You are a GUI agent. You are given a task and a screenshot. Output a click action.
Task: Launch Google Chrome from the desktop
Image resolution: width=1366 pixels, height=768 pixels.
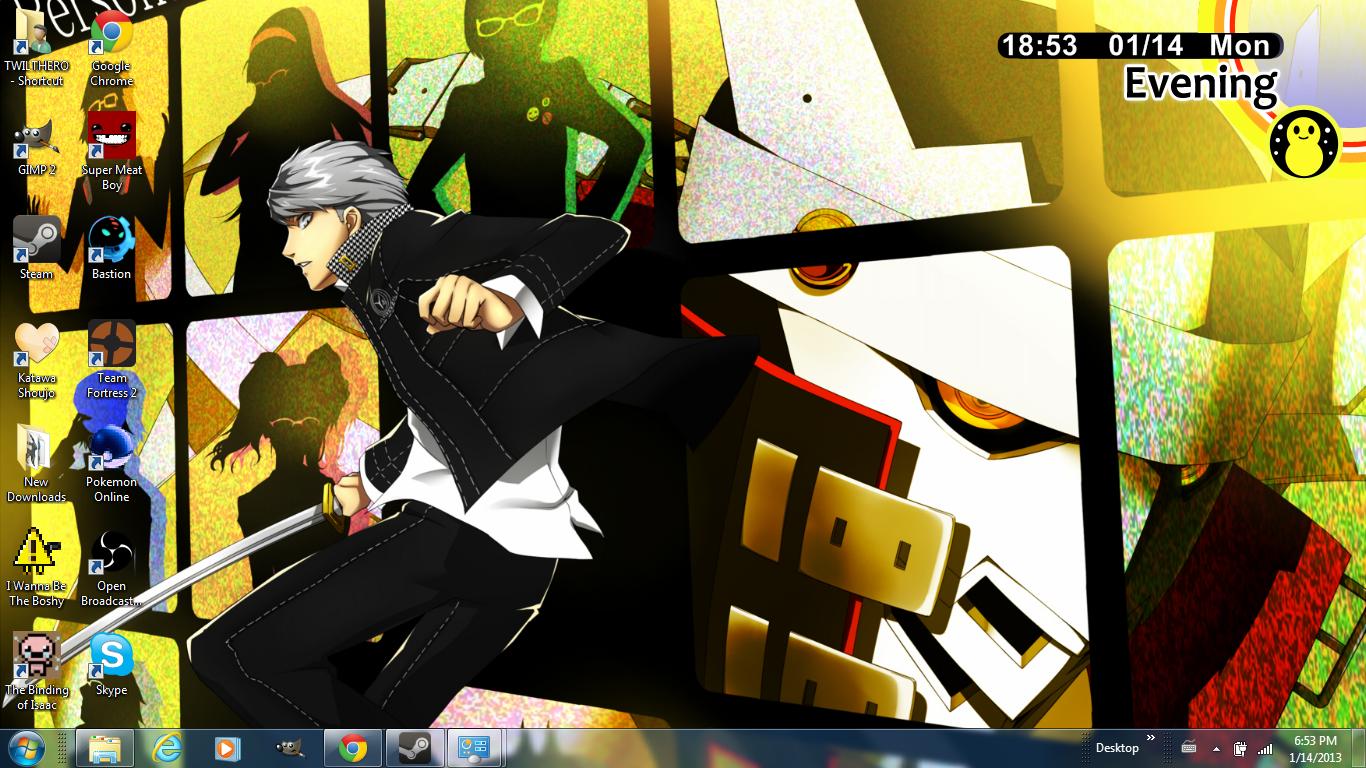112,47
